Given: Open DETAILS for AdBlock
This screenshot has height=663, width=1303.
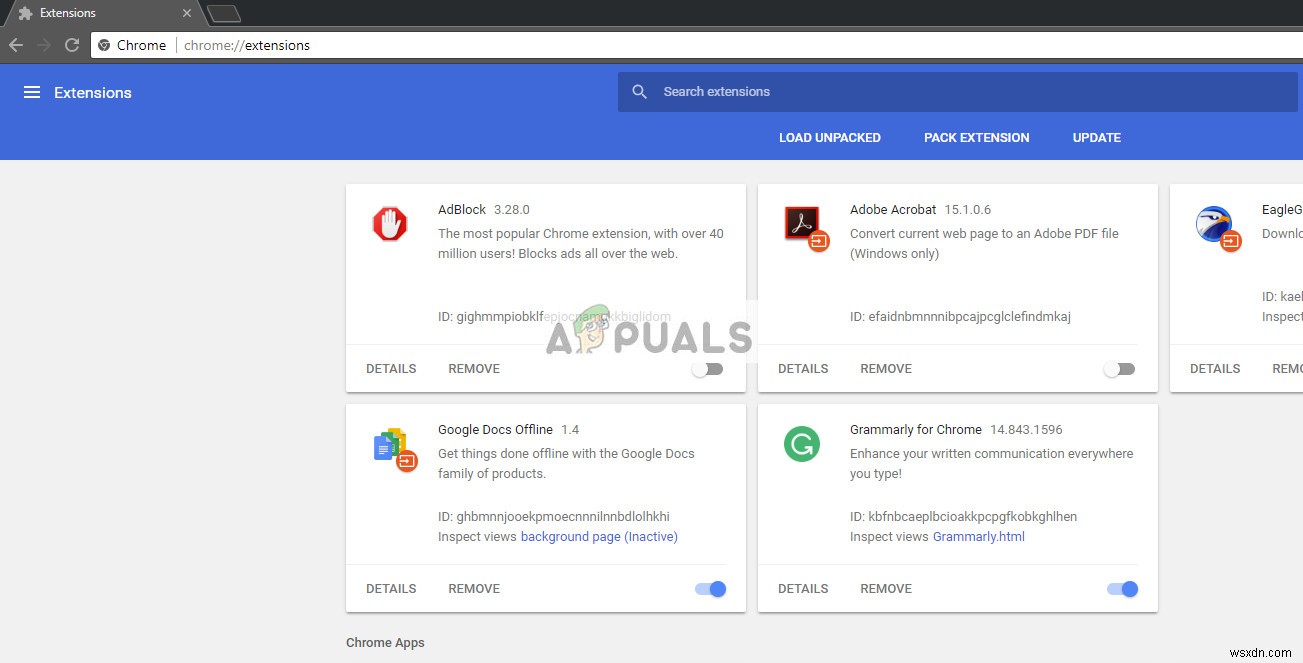Looking at the screenshot, I should [391, 369].
